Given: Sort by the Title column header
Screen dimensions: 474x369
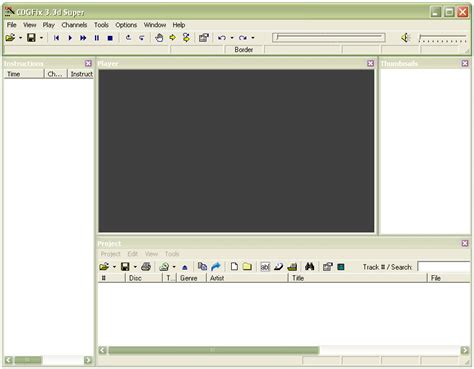Looking at the screenshot, I should (x=358, y=278).
